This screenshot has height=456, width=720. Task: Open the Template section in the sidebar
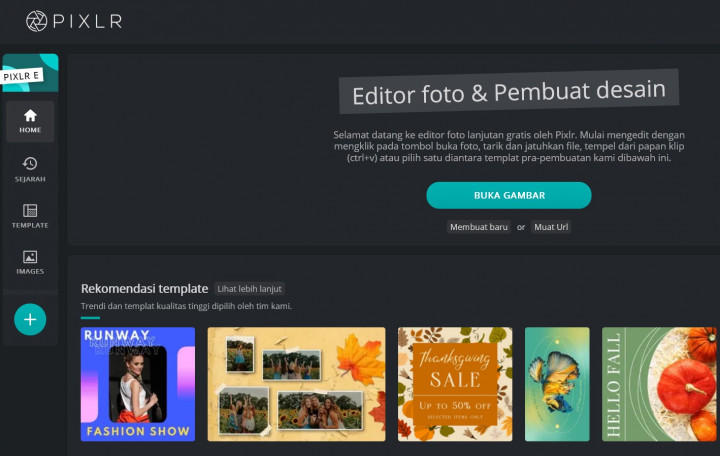click(x=30, y=216)
